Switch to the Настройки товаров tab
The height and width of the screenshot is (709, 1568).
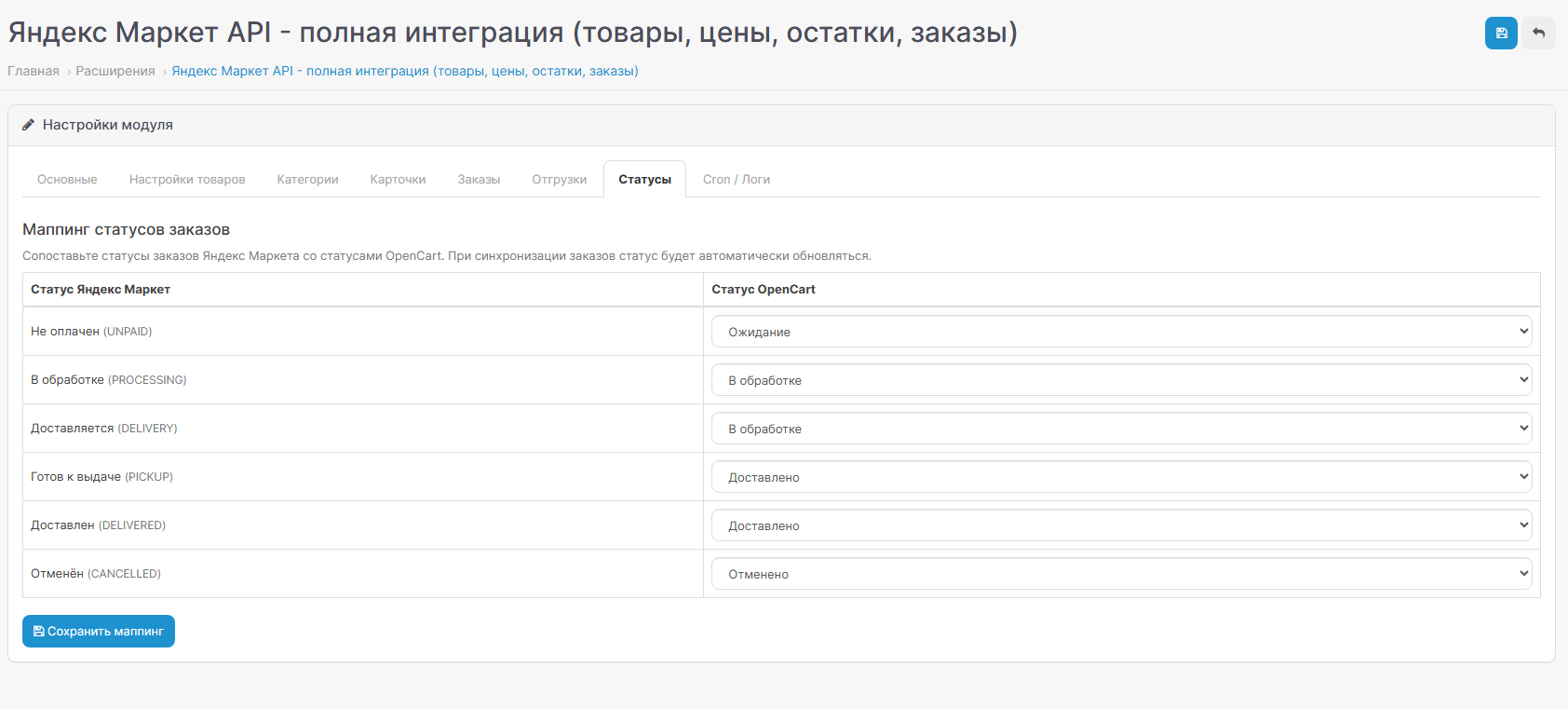187,180
